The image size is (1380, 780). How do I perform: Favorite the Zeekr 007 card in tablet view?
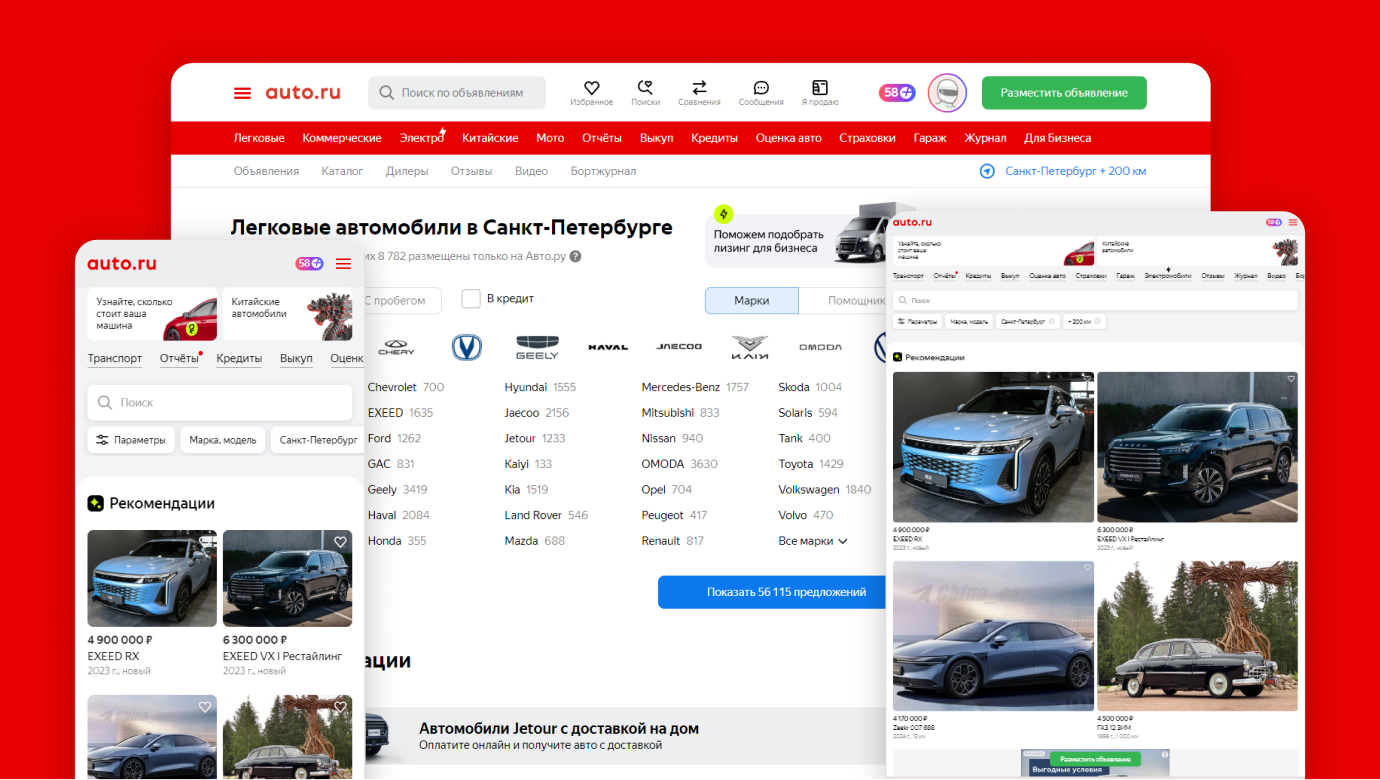tap(1087, 568)
